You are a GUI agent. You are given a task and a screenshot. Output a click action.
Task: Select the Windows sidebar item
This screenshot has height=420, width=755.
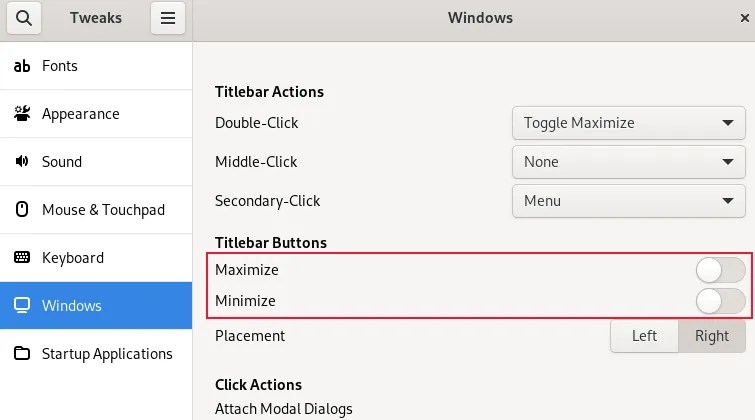pos(72,306)
